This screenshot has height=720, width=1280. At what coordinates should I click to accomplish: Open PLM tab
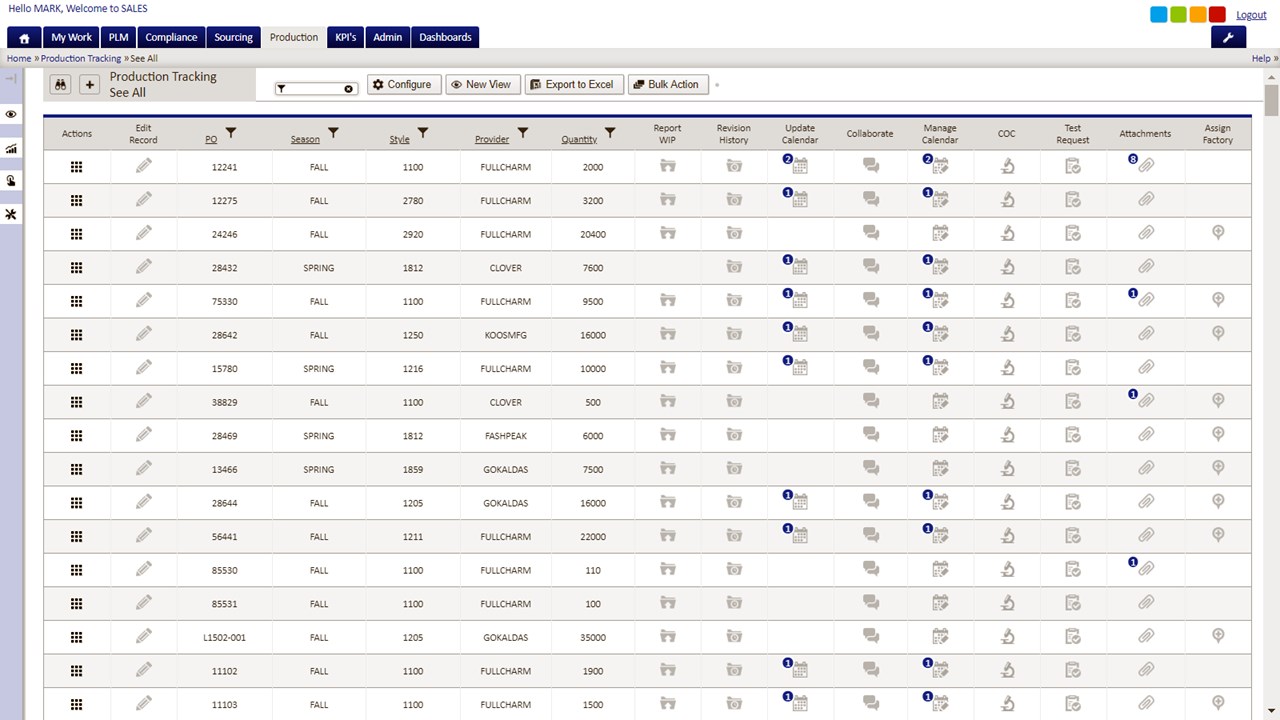coord(118,37)
